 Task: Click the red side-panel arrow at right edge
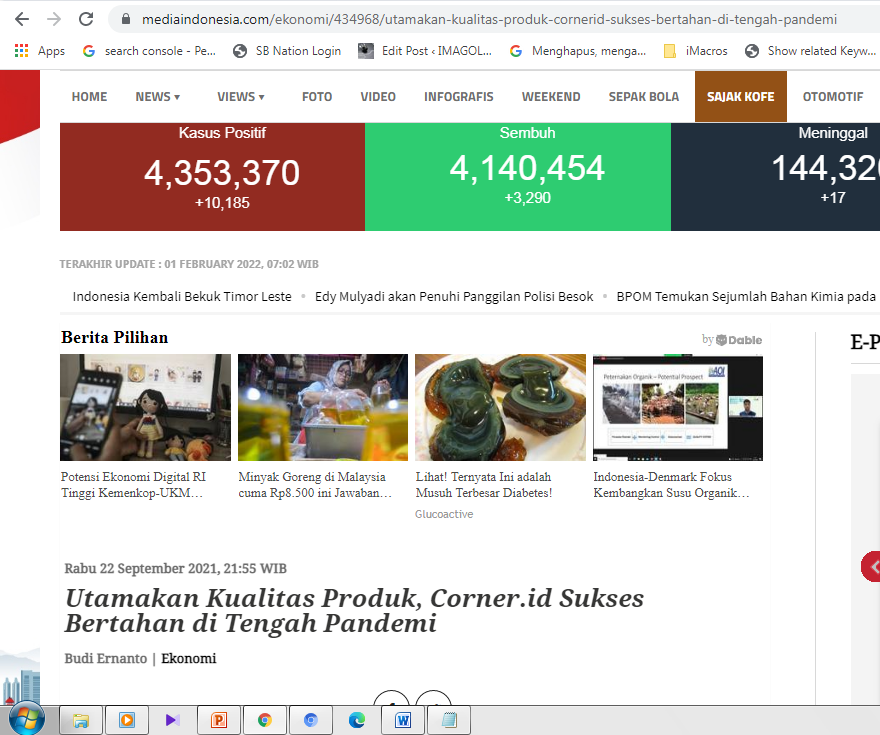(x=872, y=567)
